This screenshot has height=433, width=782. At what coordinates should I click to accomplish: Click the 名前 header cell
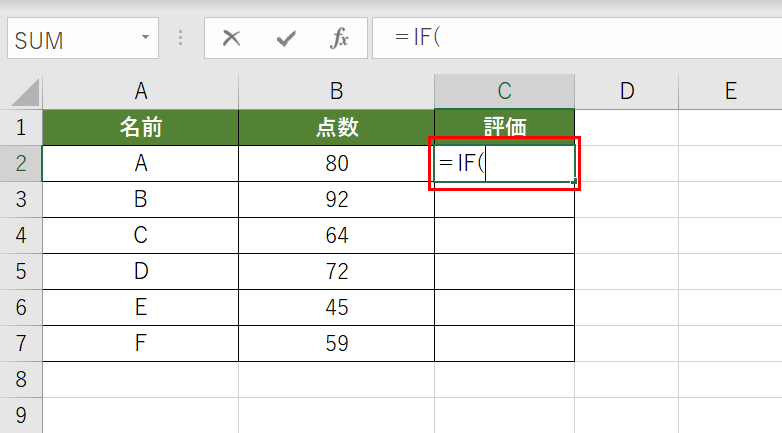coord(141,127)
